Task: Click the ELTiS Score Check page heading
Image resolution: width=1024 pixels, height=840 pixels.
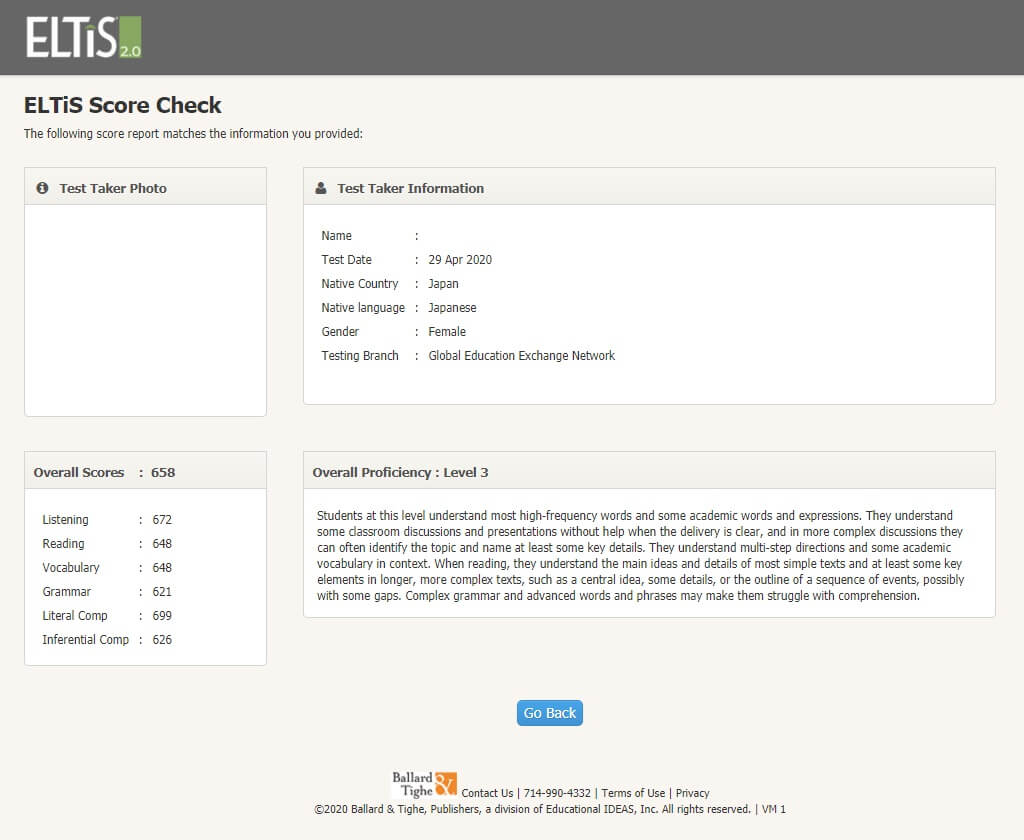Action: (x=123, y=105)
